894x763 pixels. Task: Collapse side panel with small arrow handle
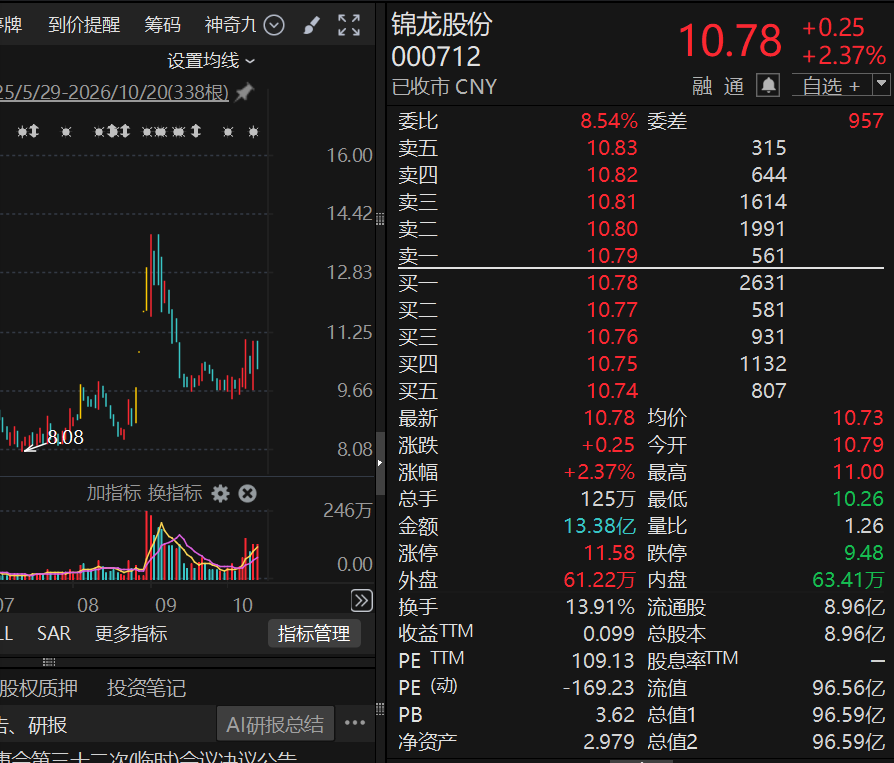coord(380,463)
